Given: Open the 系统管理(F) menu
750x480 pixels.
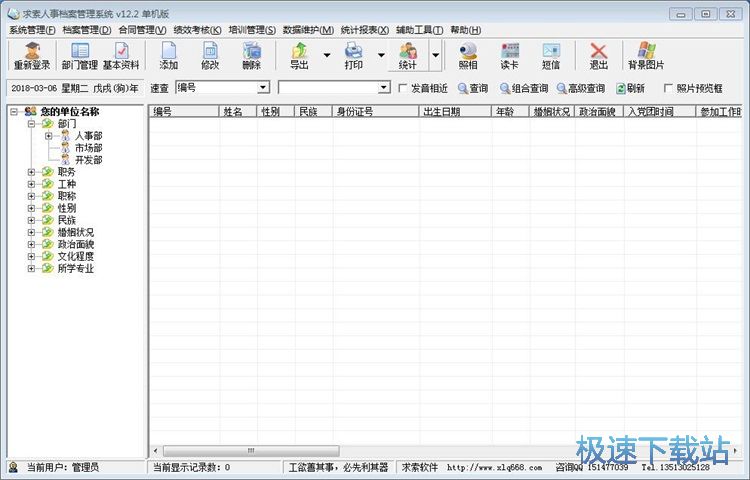Looking at the screenshot, I should [32, 30].
